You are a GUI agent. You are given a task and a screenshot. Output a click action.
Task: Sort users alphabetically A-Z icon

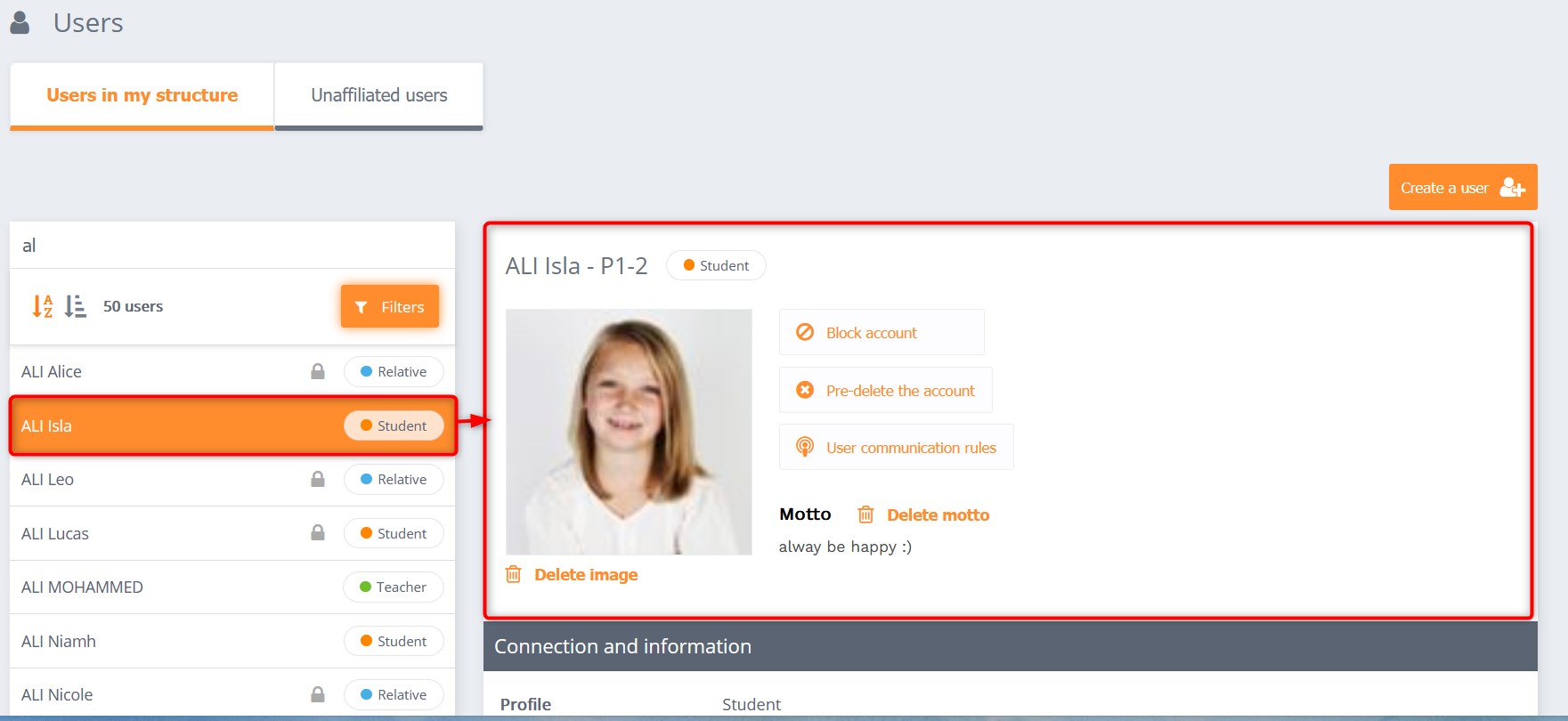[43, 306]
